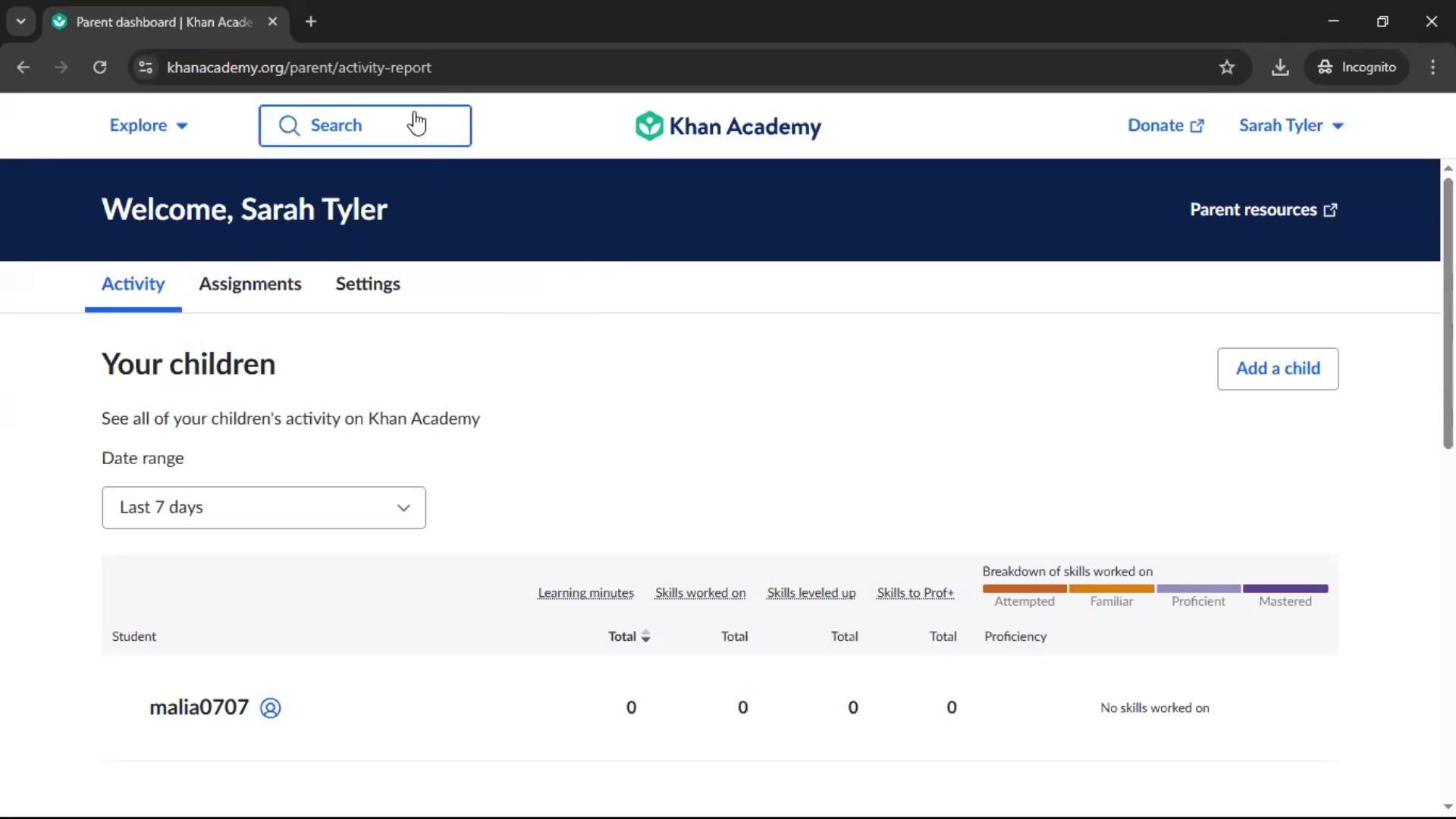Open the Last 7 days date range
The width and height of the screenshot is (1456, 819).
pos(263,507)
